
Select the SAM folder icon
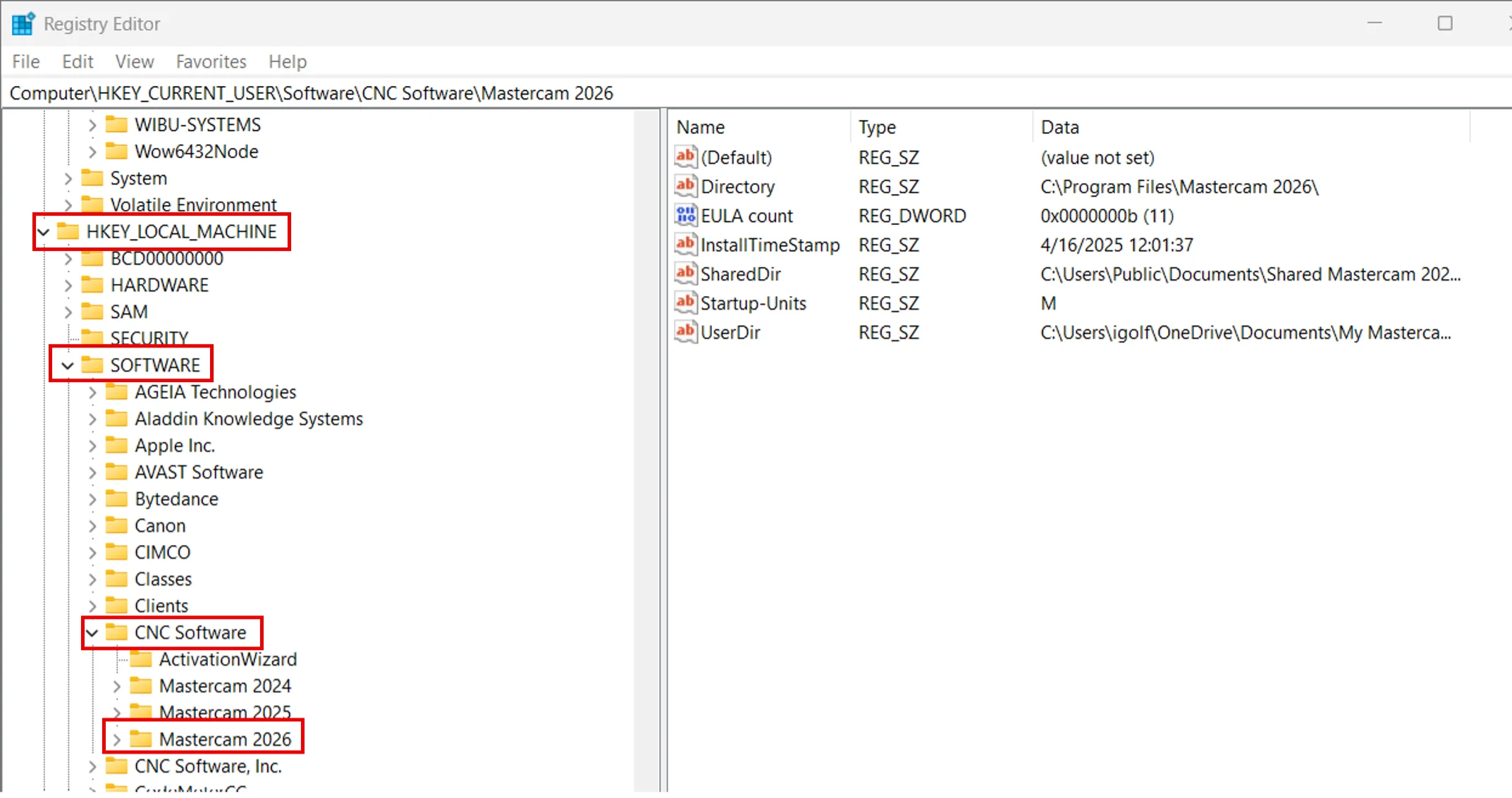tap(92, 312)
